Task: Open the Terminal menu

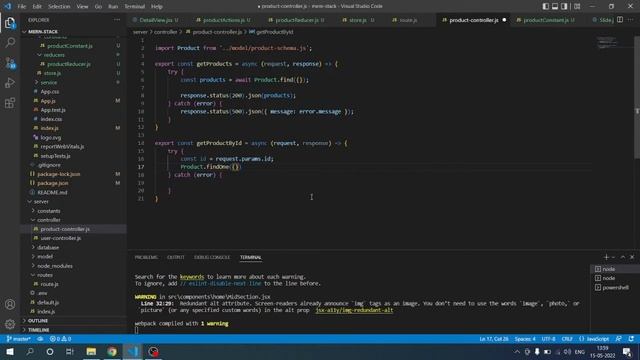Action: click(135, 7)
